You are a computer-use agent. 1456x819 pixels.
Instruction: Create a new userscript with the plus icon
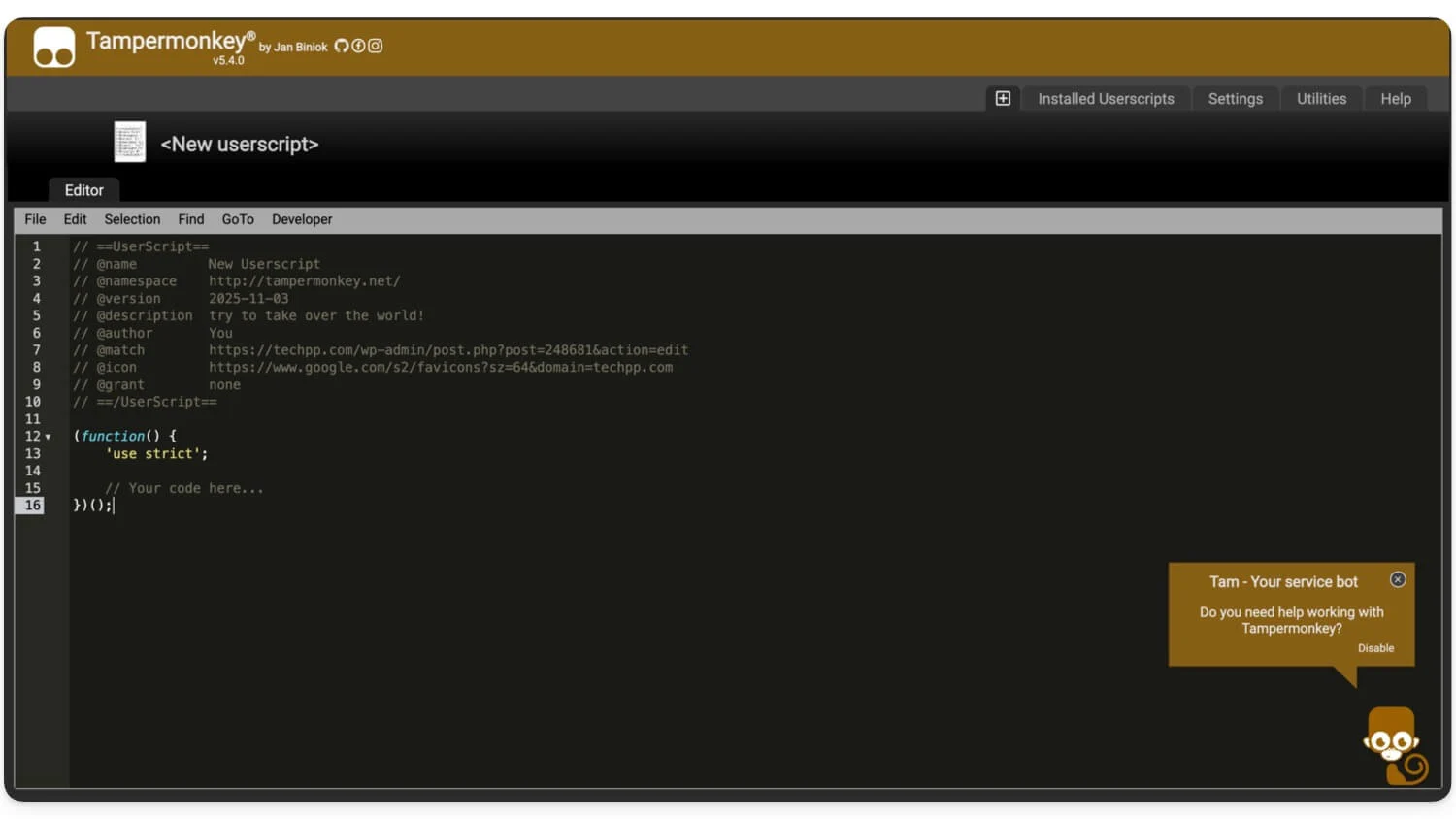[1003, 98]
